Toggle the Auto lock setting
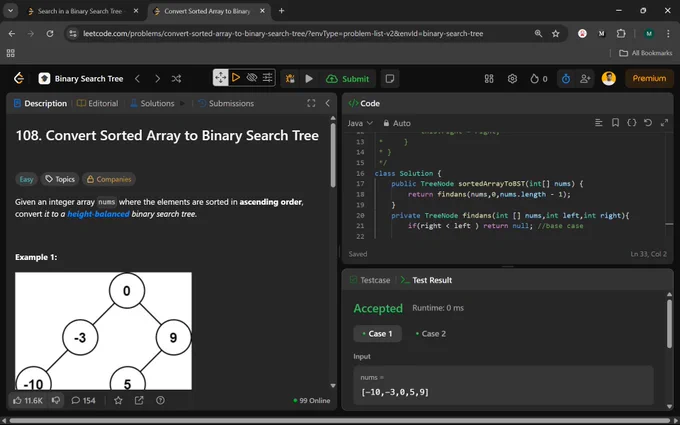680x425 pixels. (x=397, y=123)
